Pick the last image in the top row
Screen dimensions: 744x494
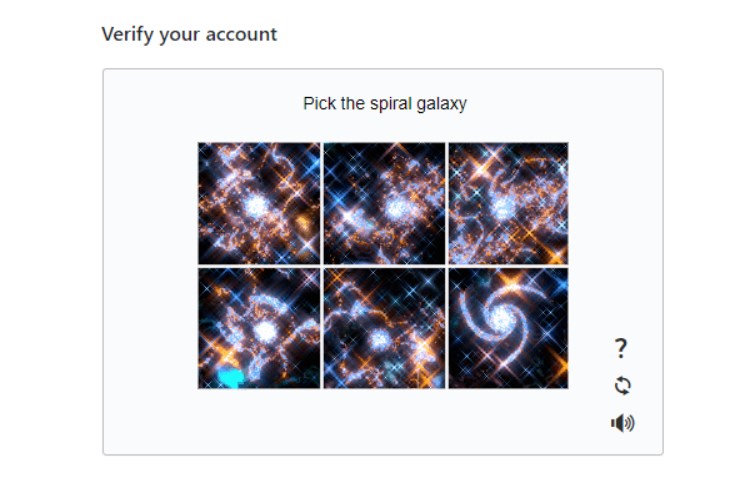coord(508,203)
